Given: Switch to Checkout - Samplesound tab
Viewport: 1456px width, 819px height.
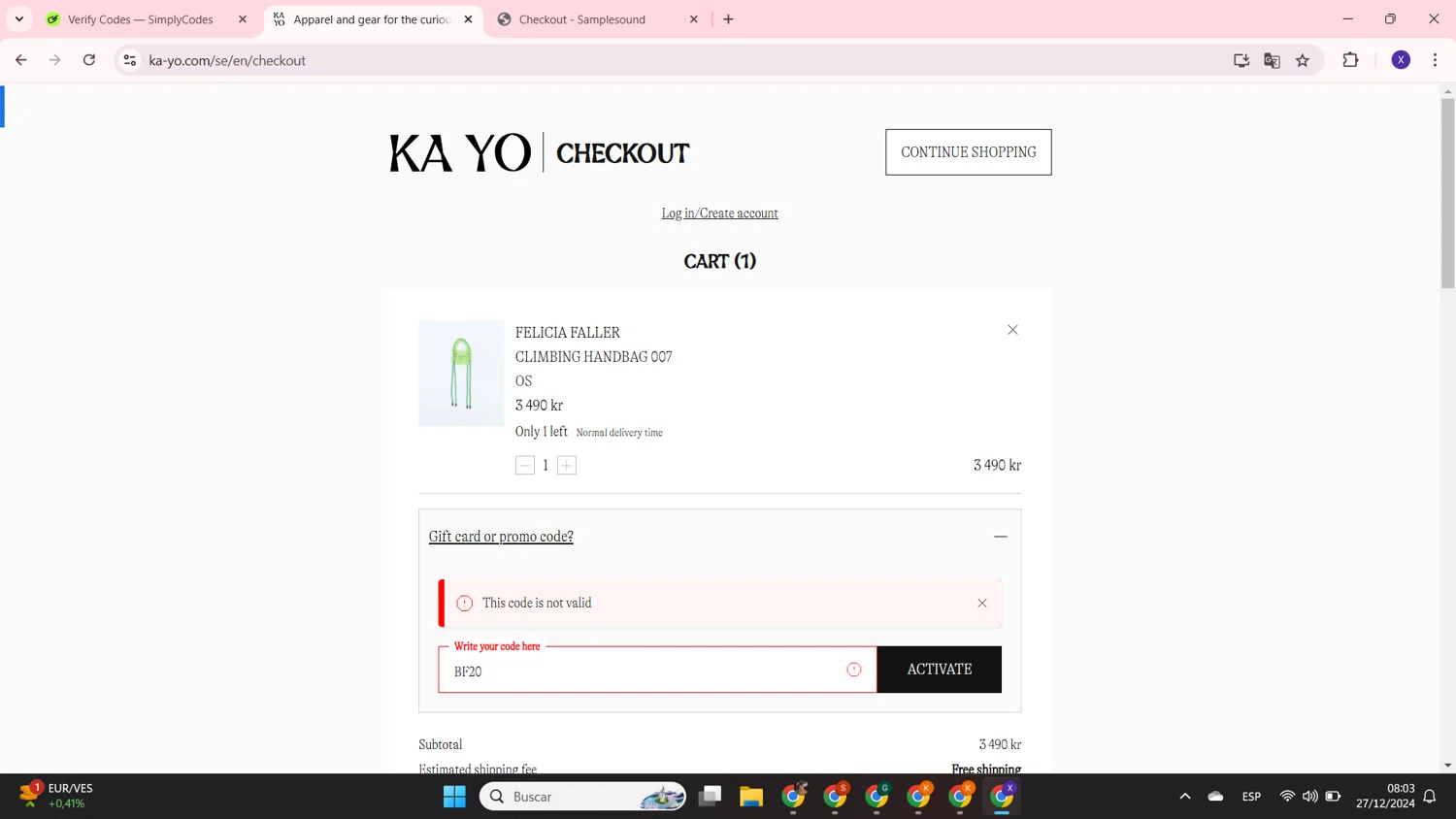Looking at the screenshot, I should pyautogui.click(x=598, y=19).
